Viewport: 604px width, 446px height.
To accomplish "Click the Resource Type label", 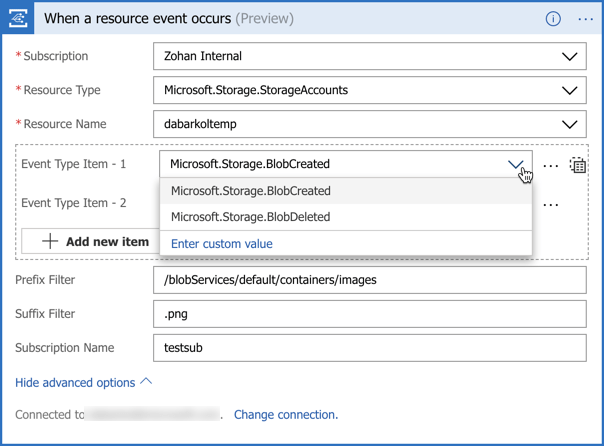I will (x=62, y=90).
